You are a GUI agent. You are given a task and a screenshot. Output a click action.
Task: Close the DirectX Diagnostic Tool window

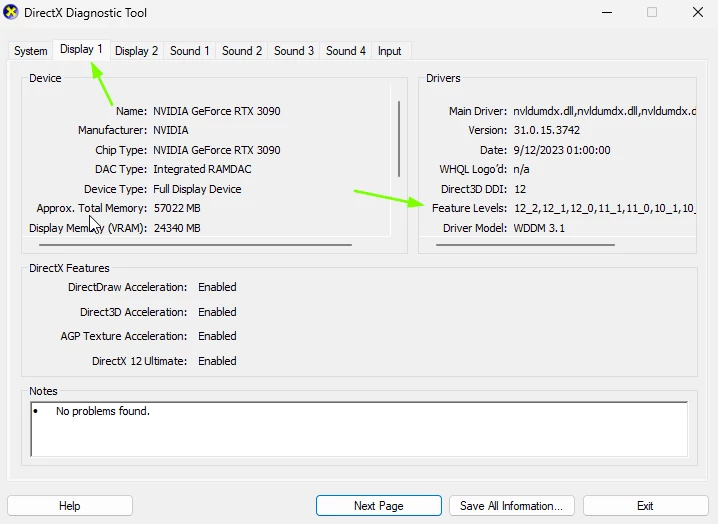point(698,12)
